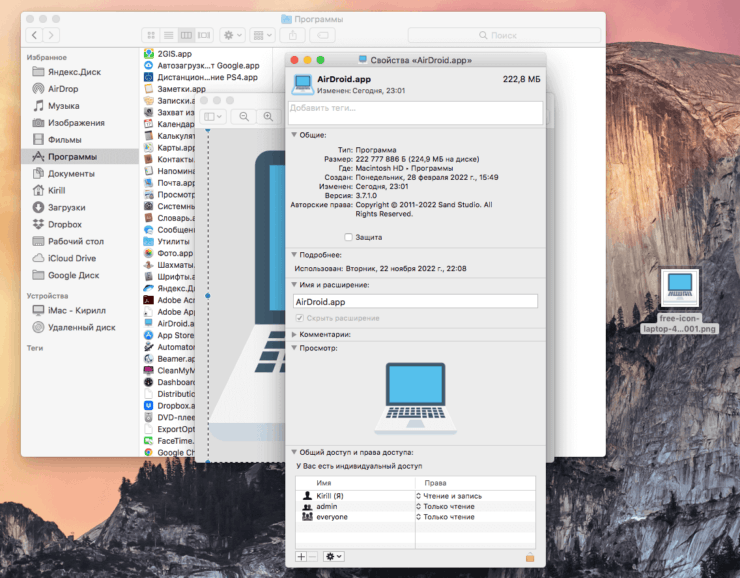Click the orange lock icon in properties
Viewport: 740px width, 578px height.
coord(529,556)
